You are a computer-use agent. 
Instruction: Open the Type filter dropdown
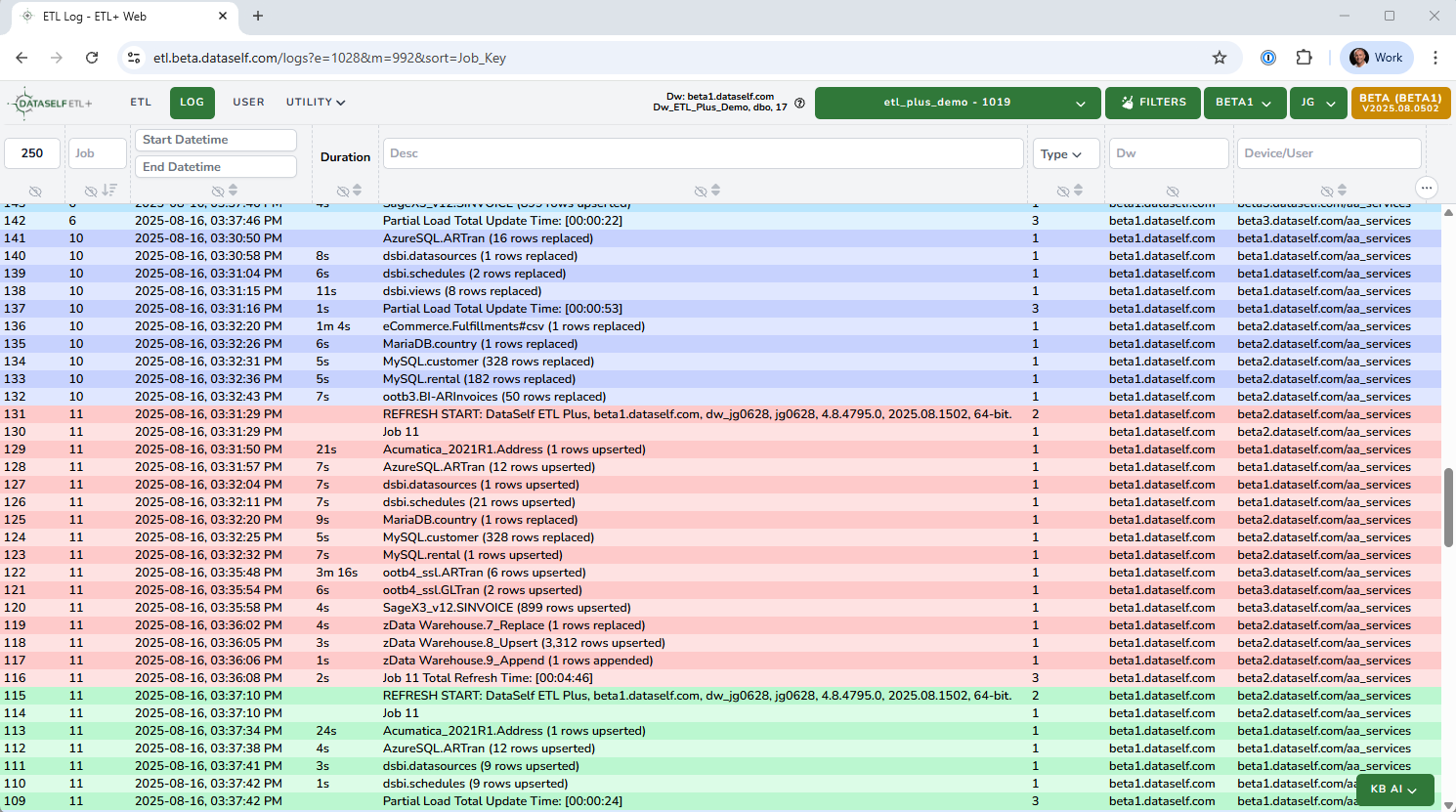pos(1065,153)
